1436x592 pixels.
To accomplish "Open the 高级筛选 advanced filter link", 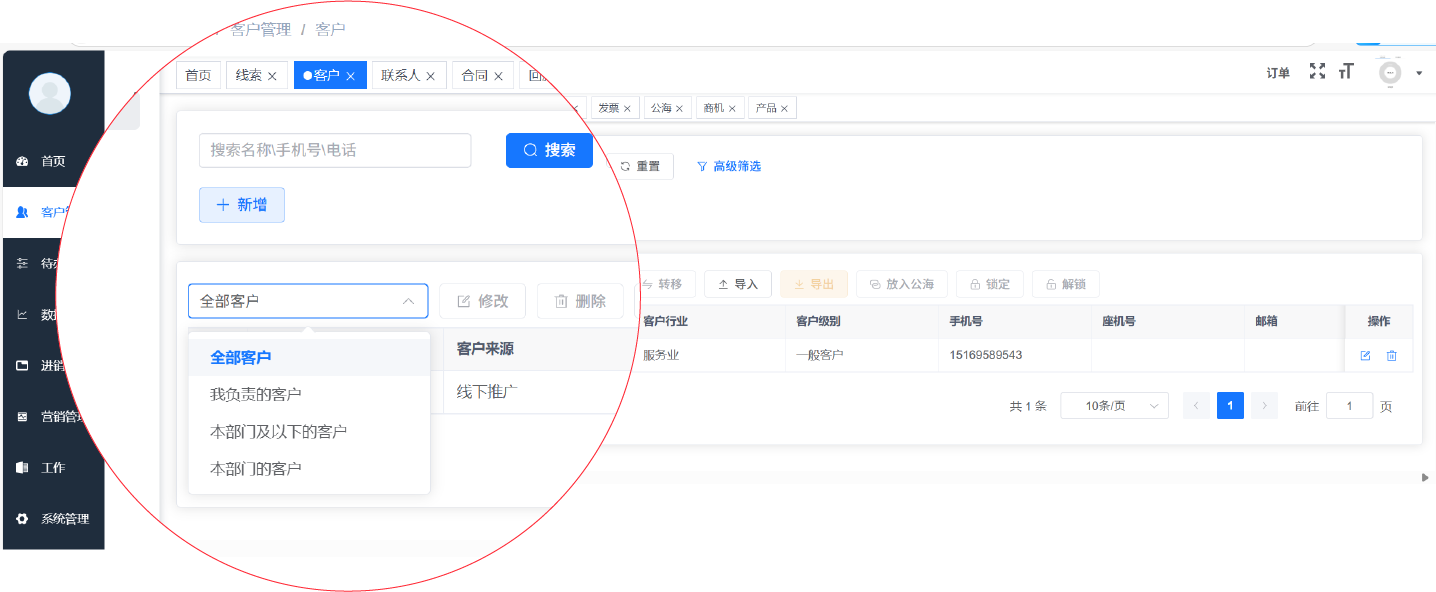I will [729, 166].
